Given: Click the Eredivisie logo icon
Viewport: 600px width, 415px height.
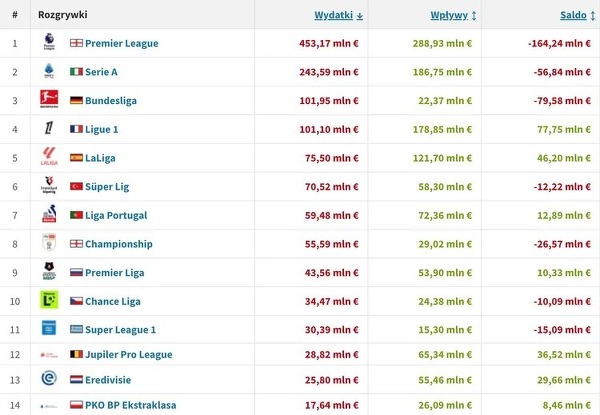Looking at the screenshot, I should (x=48, y=379).
